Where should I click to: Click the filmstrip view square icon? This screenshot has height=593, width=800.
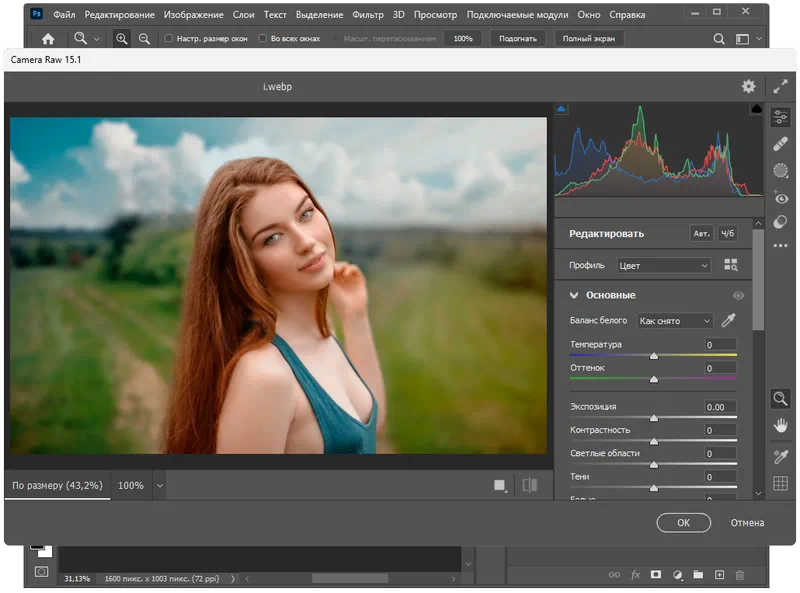pyautogui.click(x=500, y=485)
